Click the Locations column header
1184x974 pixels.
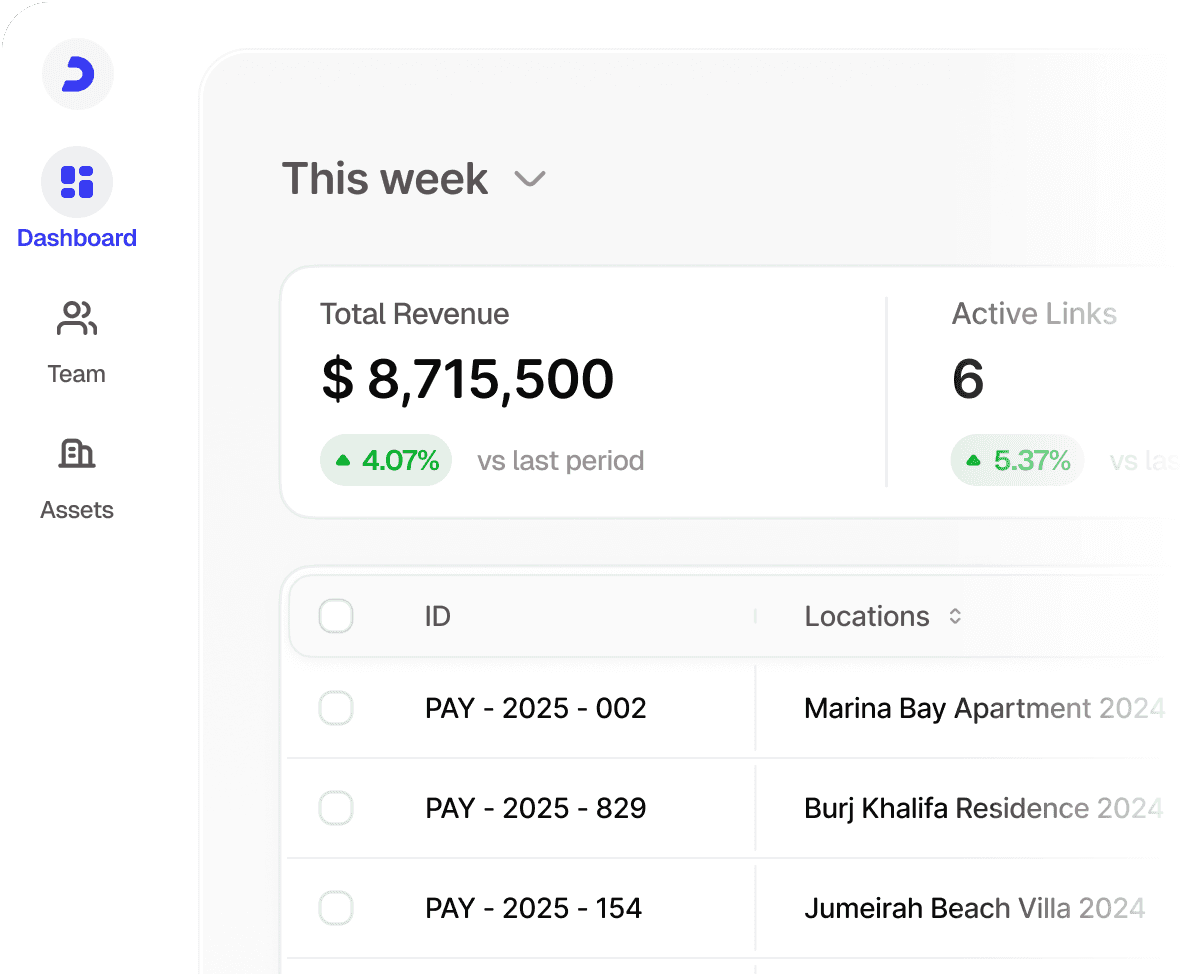(x=867, y=616)
